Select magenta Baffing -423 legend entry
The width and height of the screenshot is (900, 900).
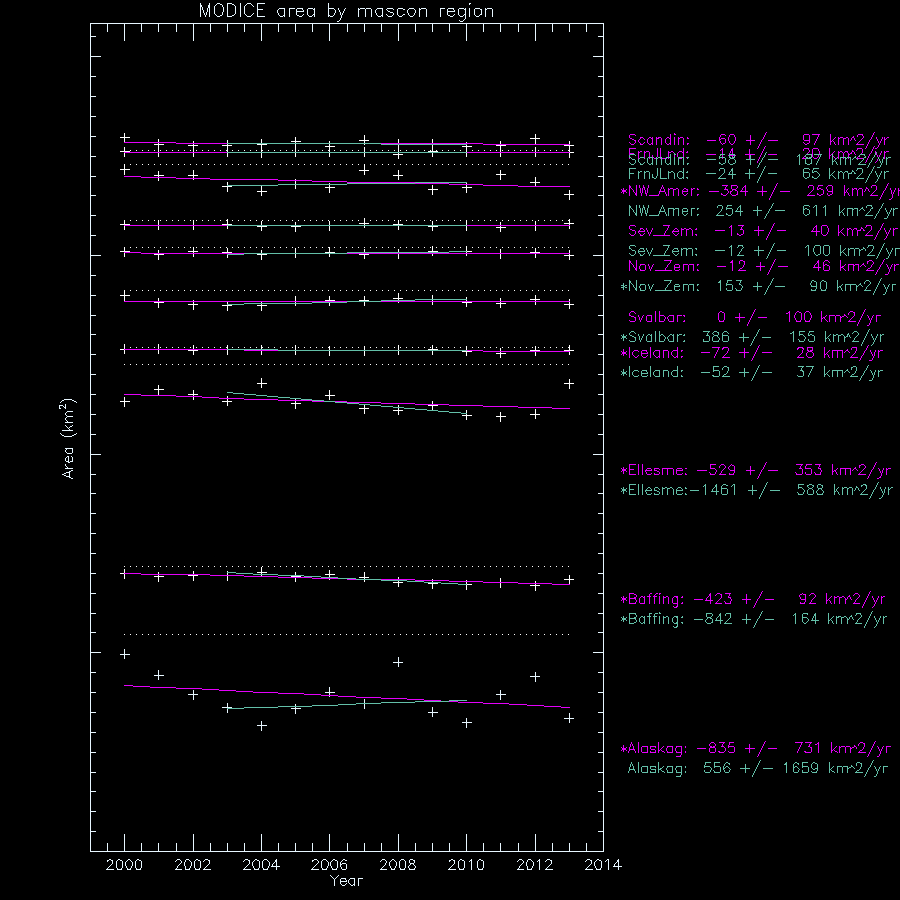753,600
